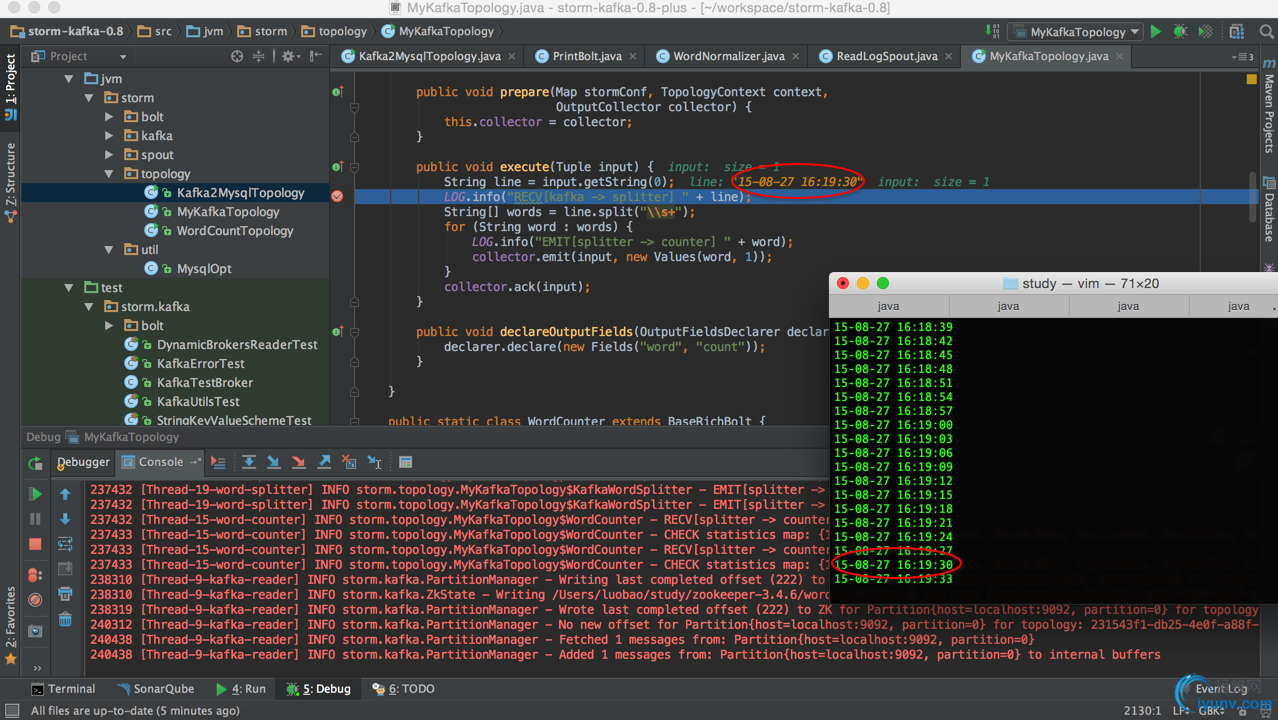The height and width of the screenshot is (720, 1278).
Task: Switch to the Kafka2MysqlTopology.java tab
Action: coord(429,56)
